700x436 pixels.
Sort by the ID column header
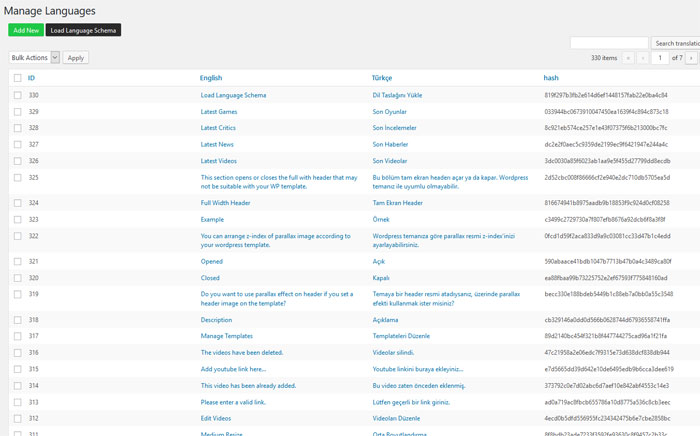pyautogui.click(x=31, y=78)
